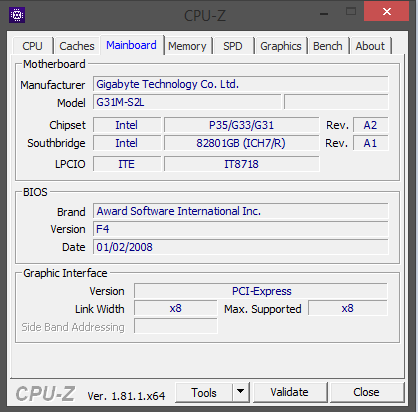This screenshot has width=418, height=412.
Task: Click the BIOS Version field F4
Action: point(241,229)
